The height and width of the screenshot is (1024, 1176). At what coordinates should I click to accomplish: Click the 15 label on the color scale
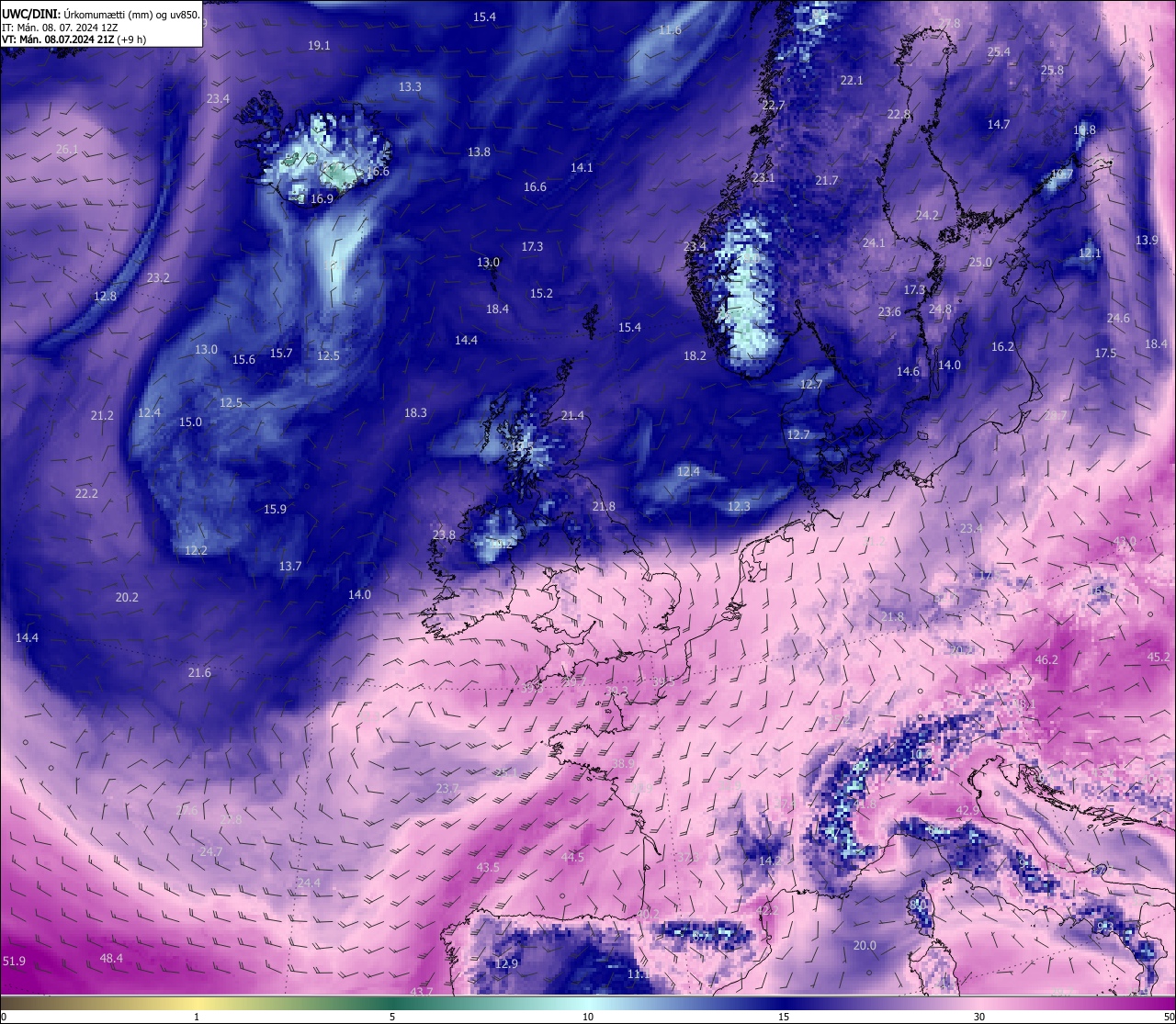(784, 1017)
